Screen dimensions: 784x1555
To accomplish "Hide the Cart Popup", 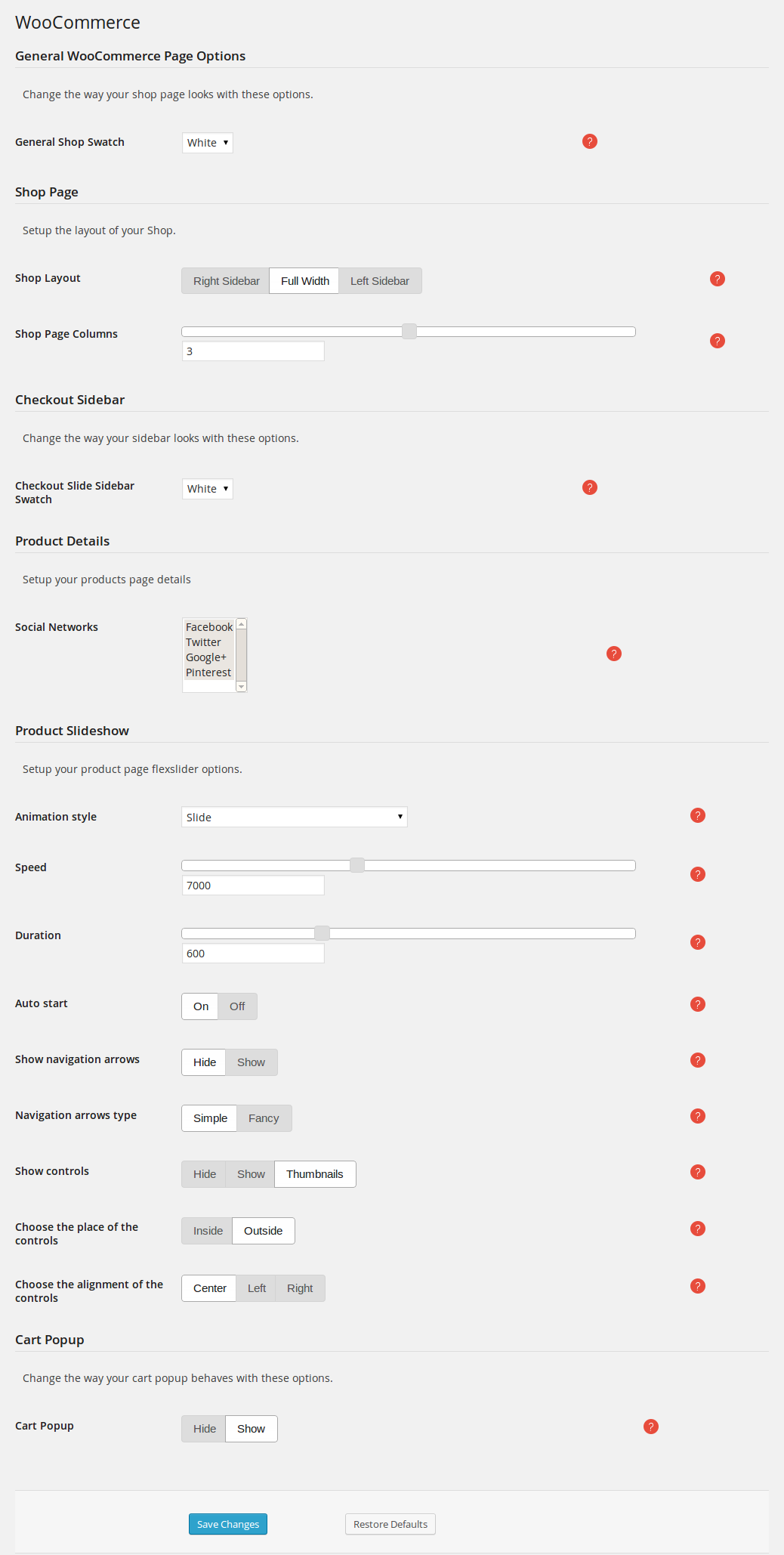I will point(204,1429).
